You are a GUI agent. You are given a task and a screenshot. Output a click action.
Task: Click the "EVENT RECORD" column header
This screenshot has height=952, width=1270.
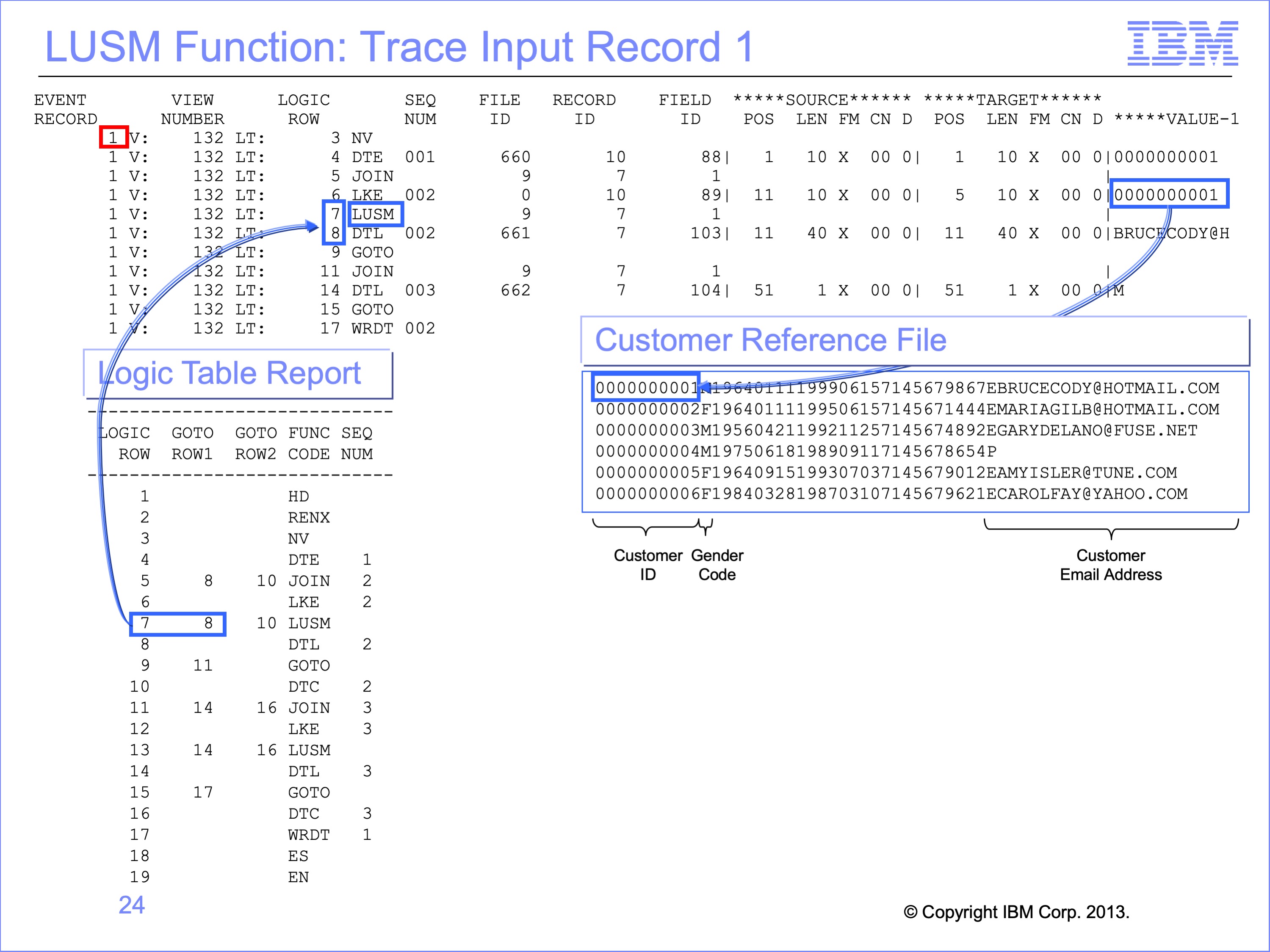click(x=66, y=110)
